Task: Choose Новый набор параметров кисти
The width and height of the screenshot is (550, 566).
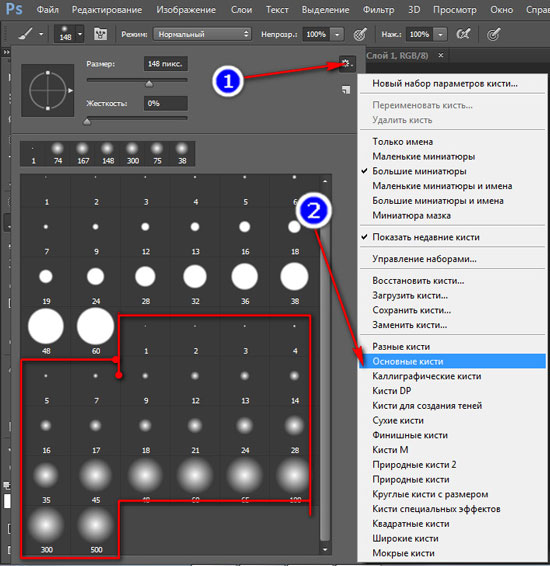Action: point(452,84)
